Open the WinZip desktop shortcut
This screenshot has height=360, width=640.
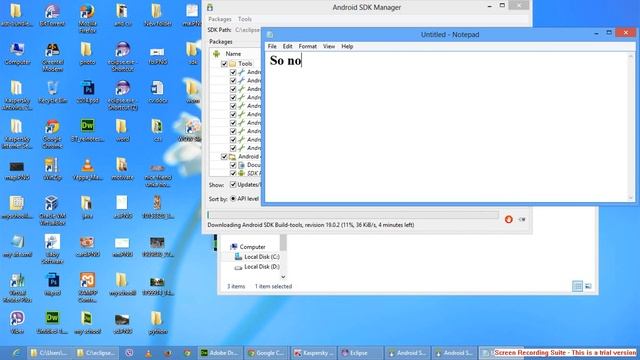click(52, 169)
